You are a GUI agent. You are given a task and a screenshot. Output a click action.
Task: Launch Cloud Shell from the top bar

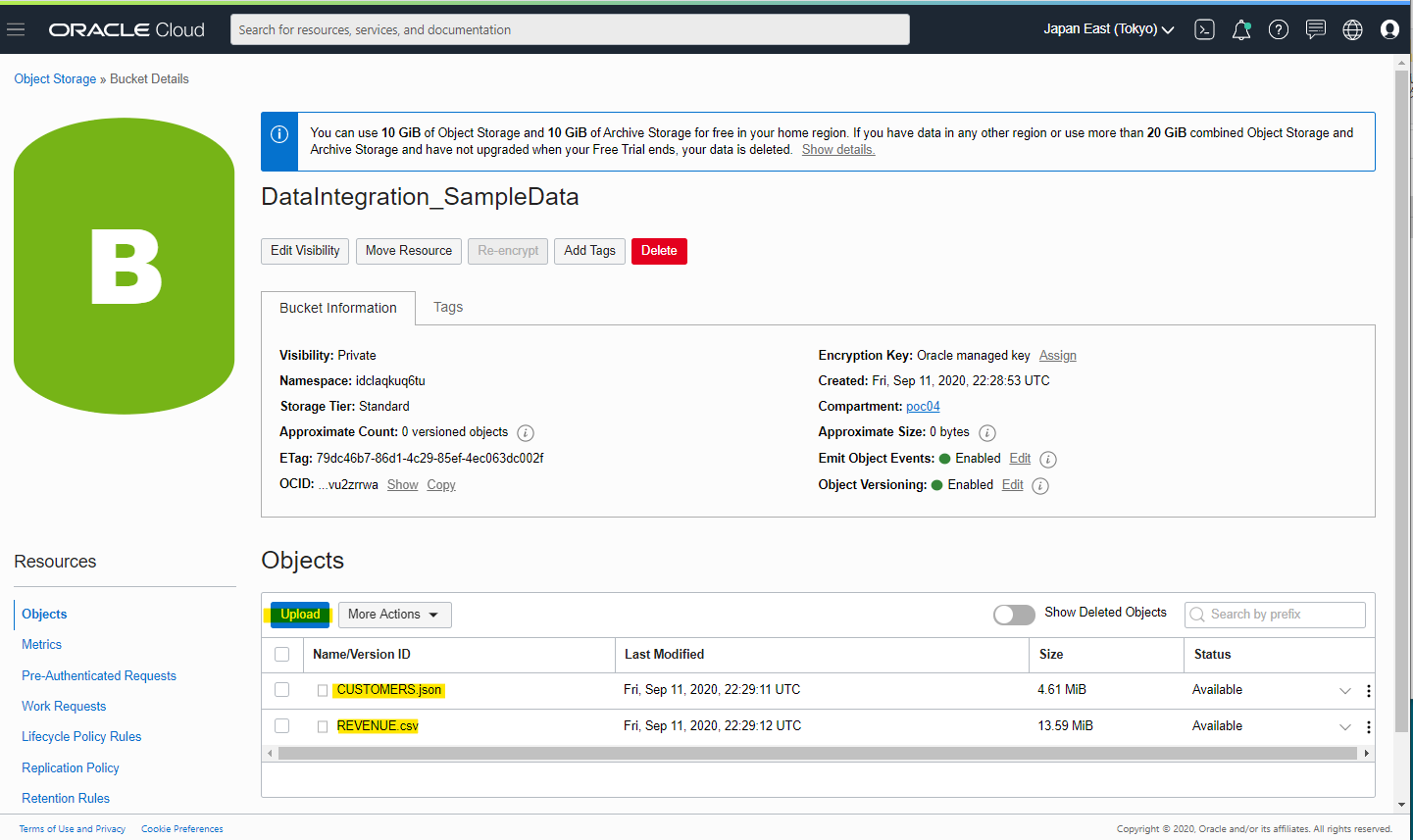point(1204,29)
